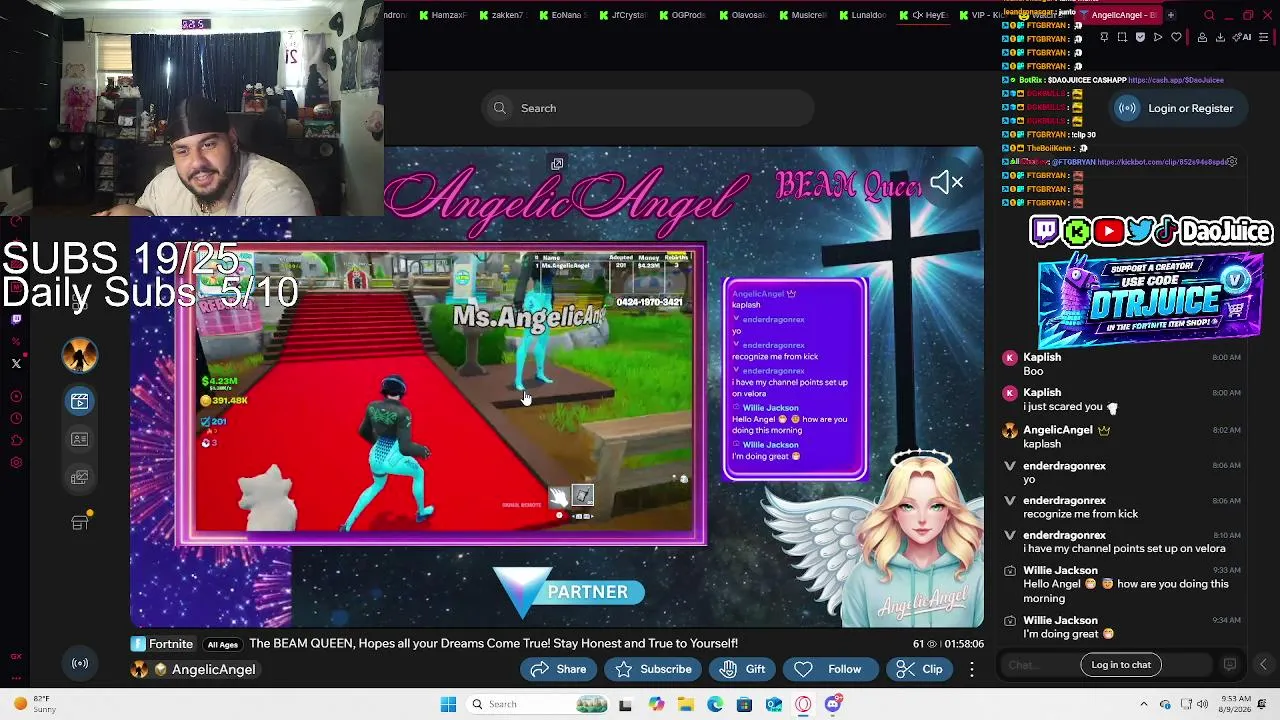Switch to the OGProds browser tab
This screenshot has height=720, width=1280.
[683, 15]
